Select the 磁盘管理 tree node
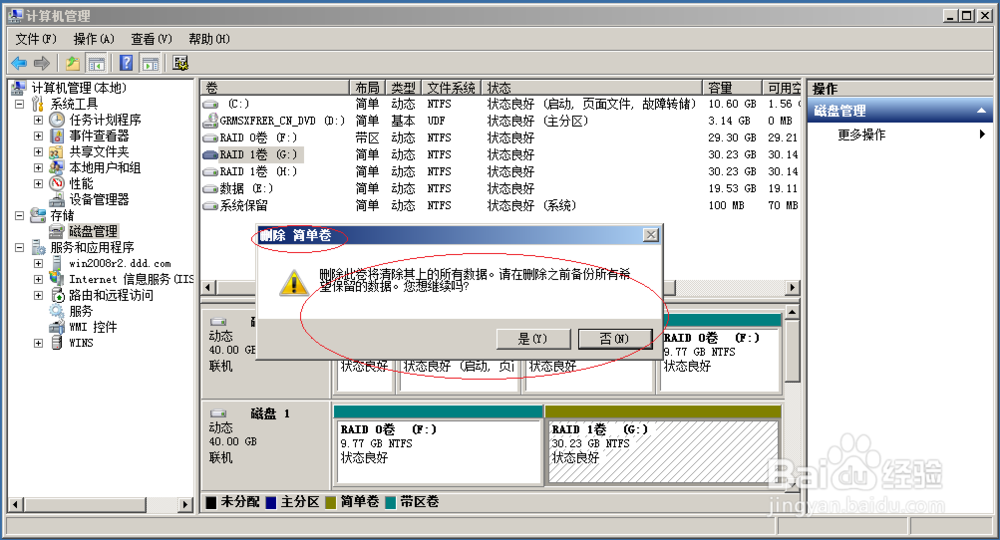1000x540 pixels. (93, 231)
